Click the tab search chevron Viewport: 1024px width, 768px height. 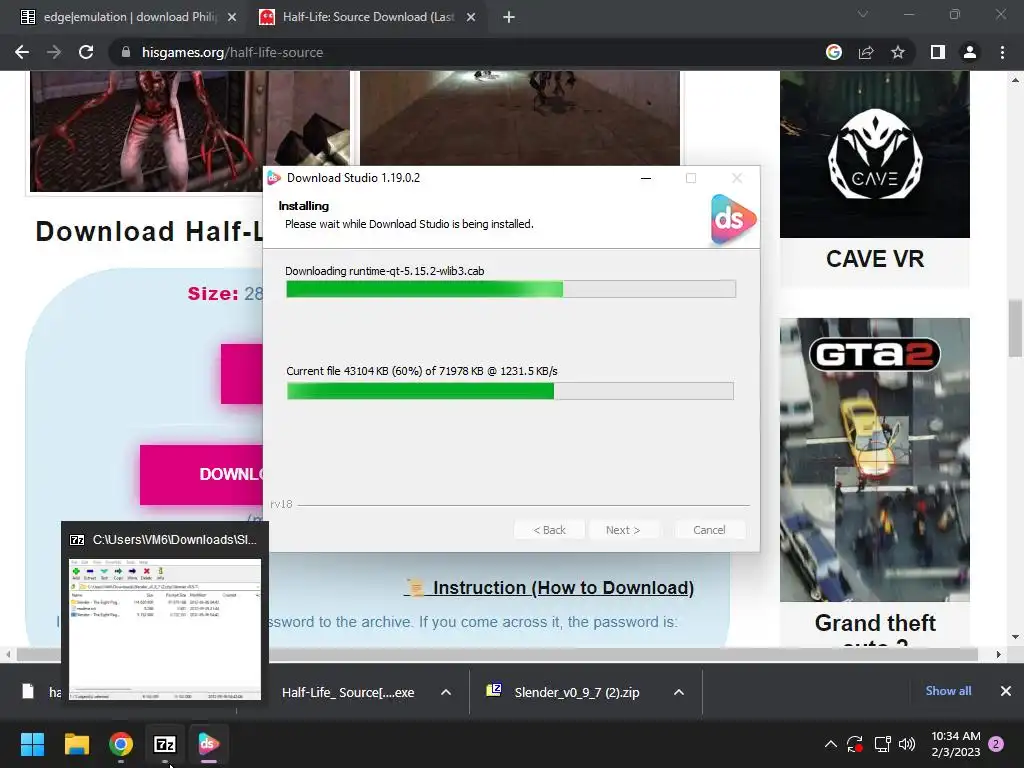(863, 14)
